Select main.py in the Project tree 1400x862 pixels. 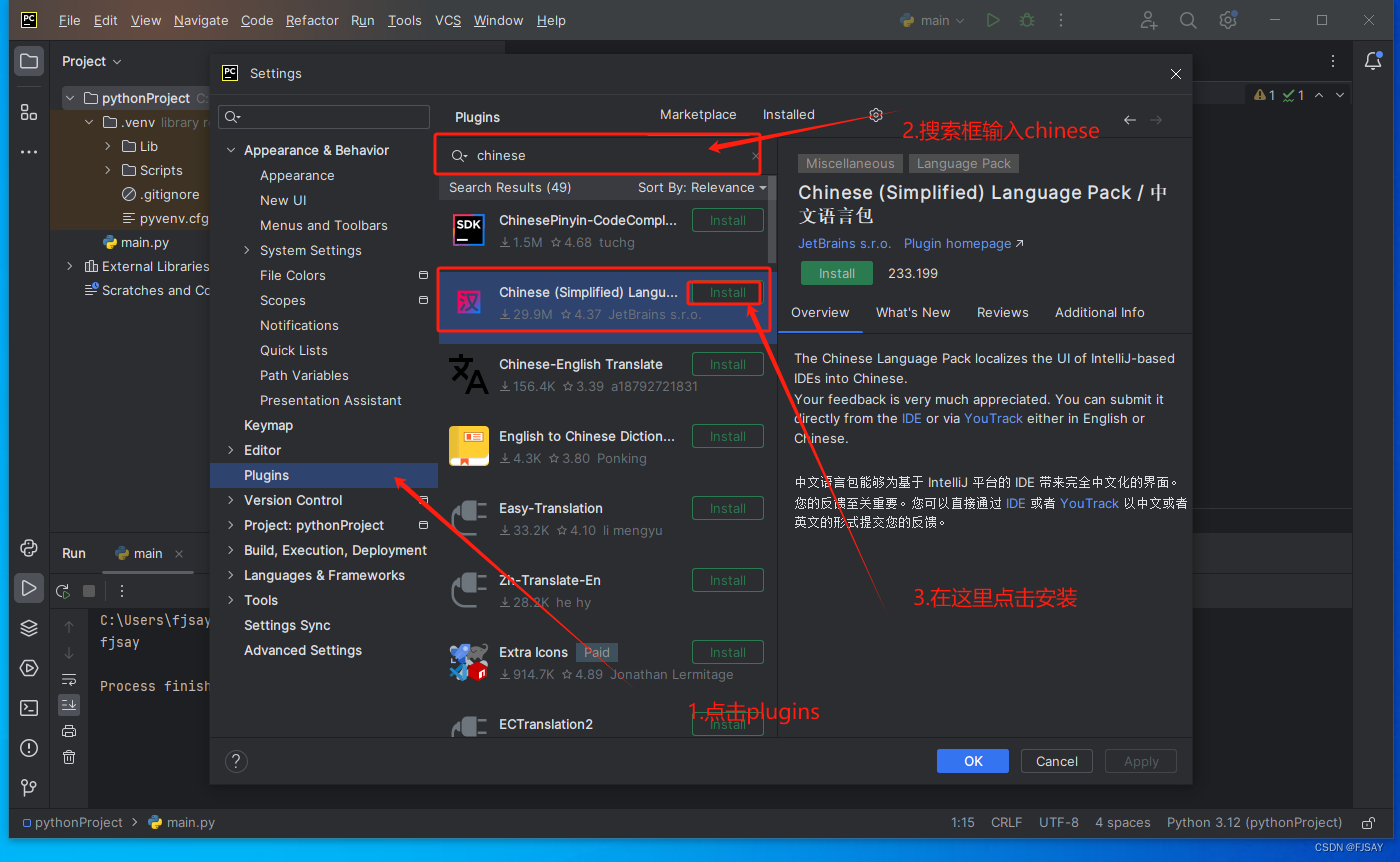[135, 242]
